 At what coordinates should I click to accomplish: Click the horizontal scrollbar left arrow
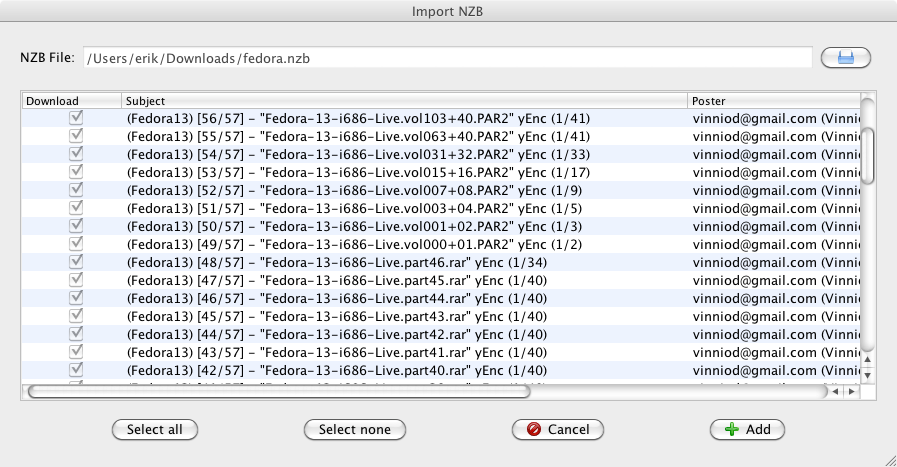pyautogui.click(x=836, y=391)
